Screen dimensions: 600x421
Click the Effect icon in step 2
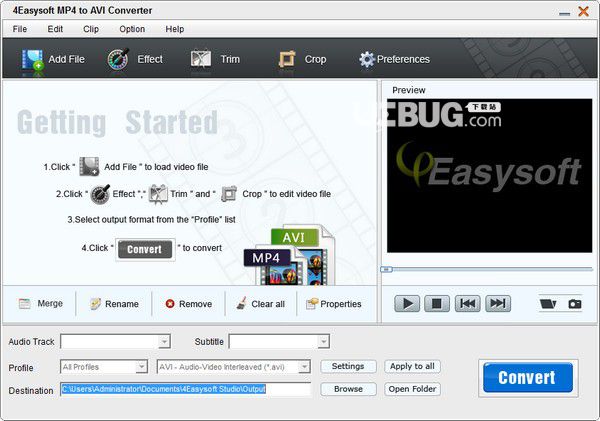[x=100, y=194]
